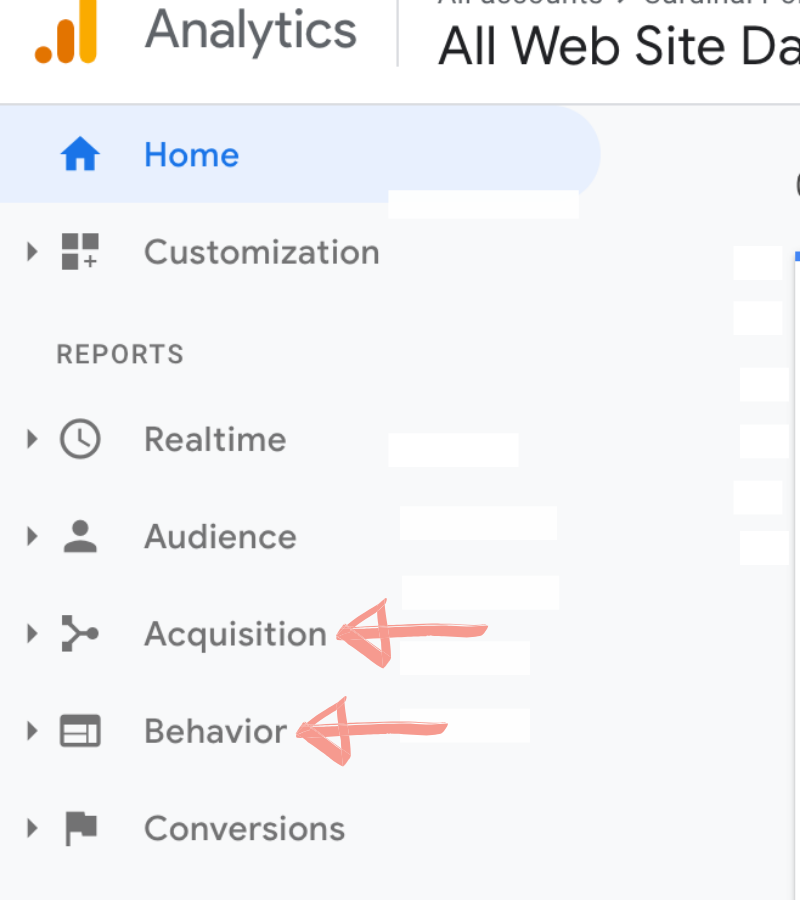800x900 pixels.
Task: Click the Conversions flag icon
Action: (x=80, y=828)
